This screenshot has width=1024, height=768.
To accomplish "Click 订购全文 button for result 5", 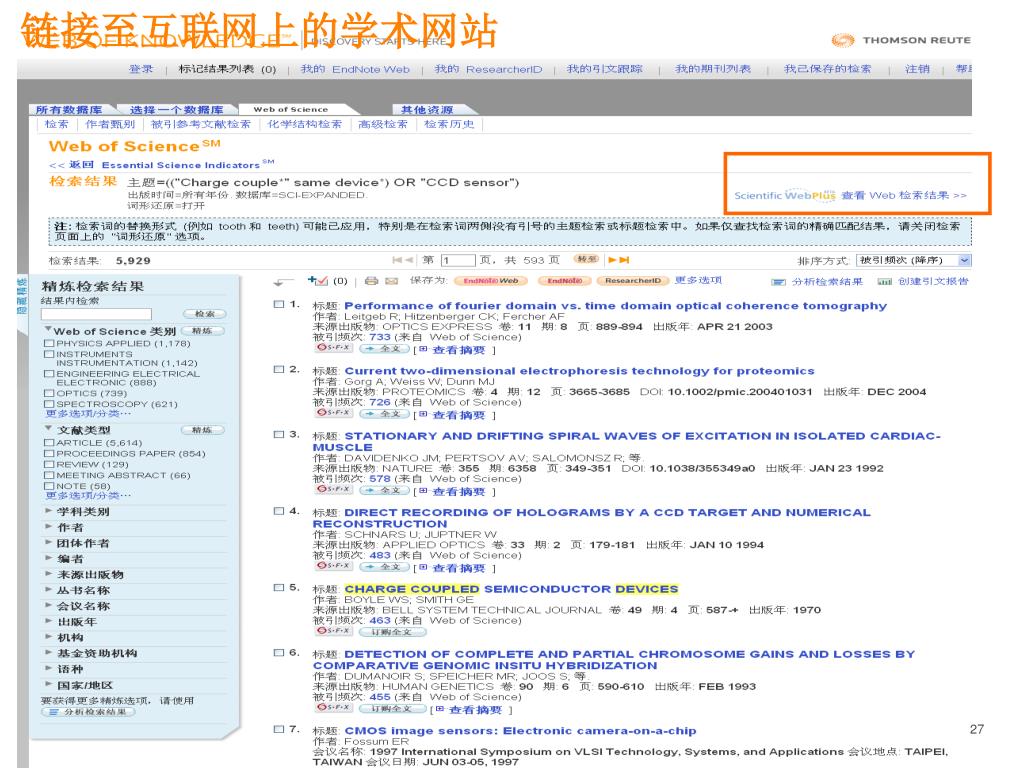I will [392, 632].
